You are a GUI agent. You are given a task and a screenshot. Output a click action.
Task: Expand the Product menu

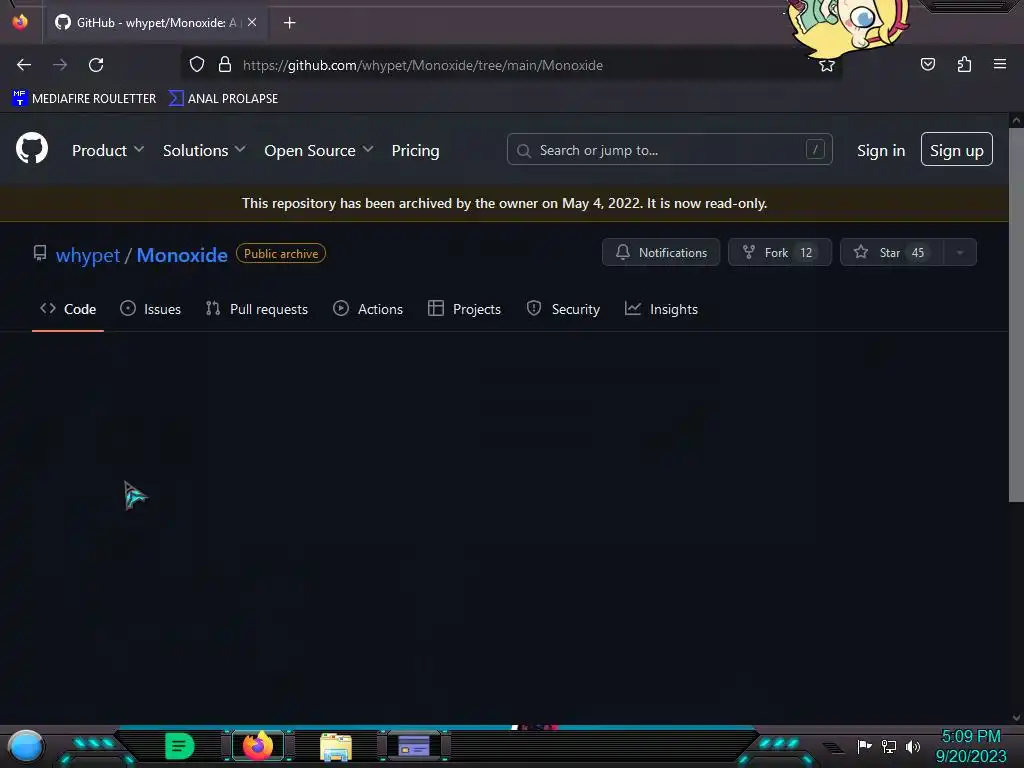(x=108, y=150)
